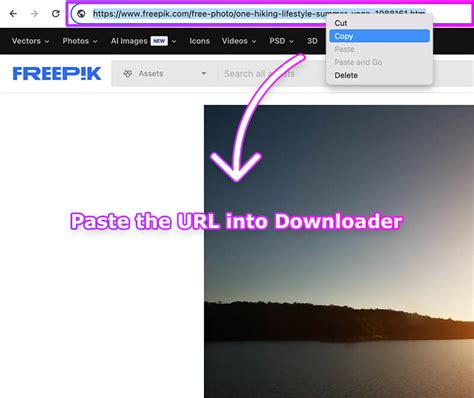Choose Delete from the context menu
Viewport: 474px width, 398px height.
tap(379, 75)
